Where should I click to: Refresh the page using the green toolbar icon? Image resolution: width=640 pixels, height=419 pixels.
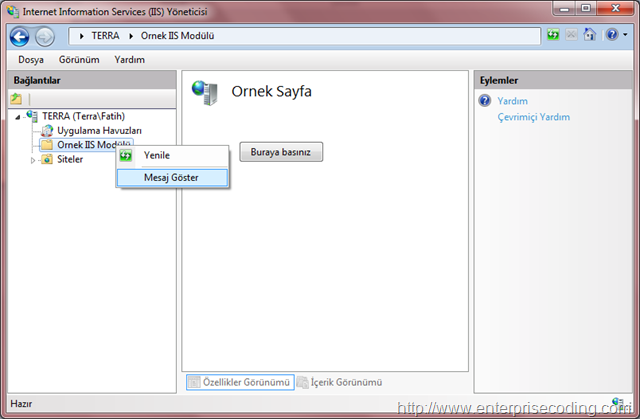553,35
